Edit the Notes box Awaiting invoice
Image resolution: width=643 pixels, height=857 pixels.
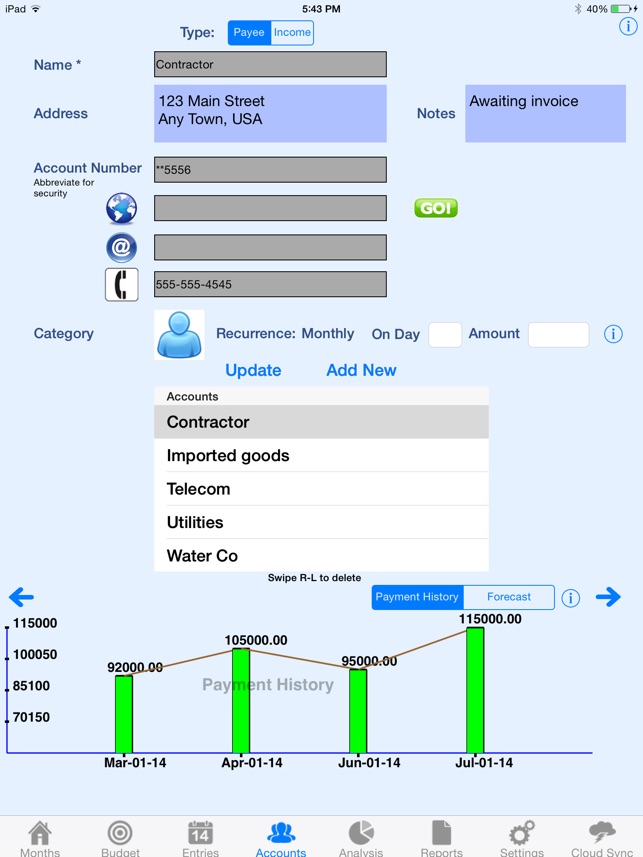point(545,114)
